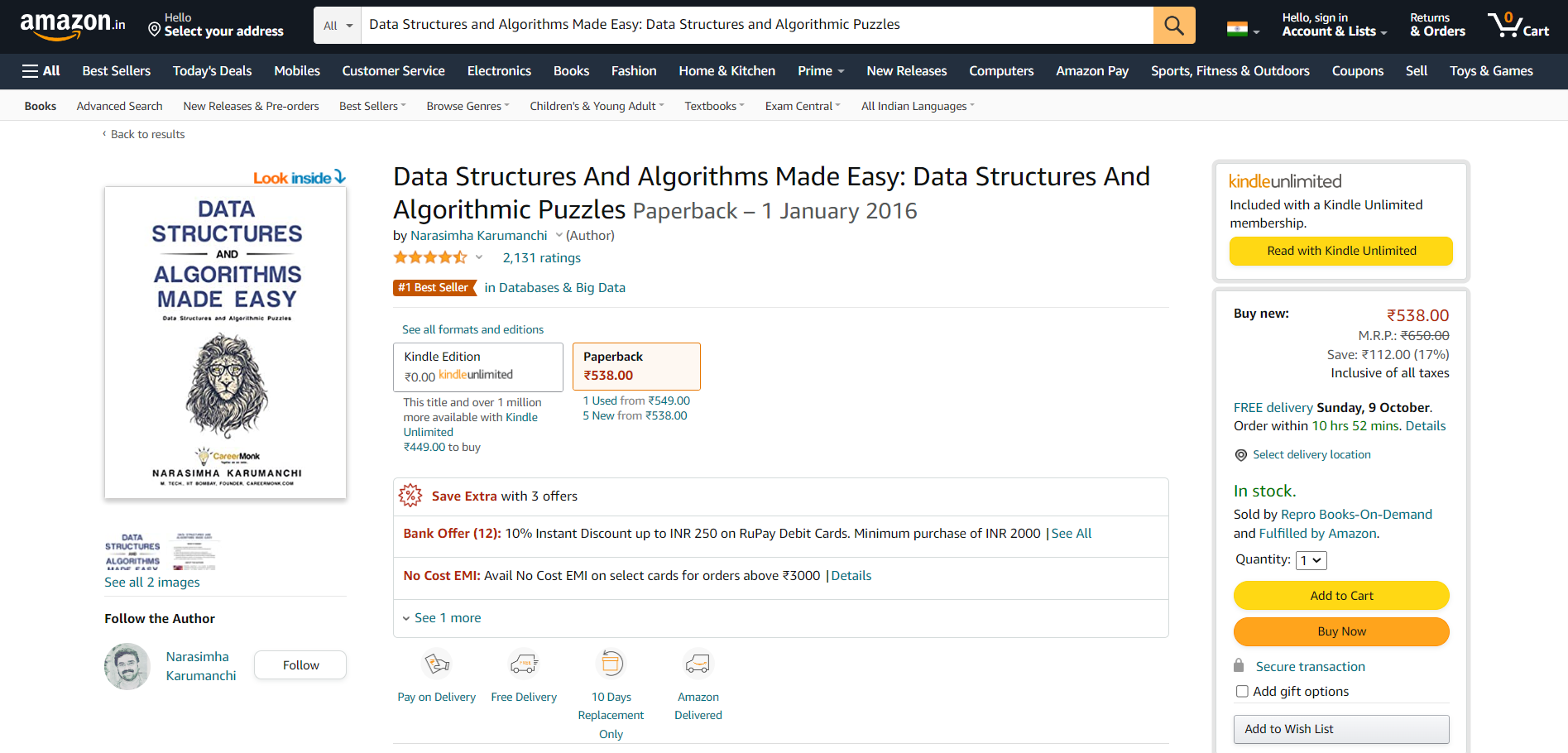Click the Pay on Delivery icon
The height and width of the screenshot is (753, 1568).
click(x=437, y=664)
